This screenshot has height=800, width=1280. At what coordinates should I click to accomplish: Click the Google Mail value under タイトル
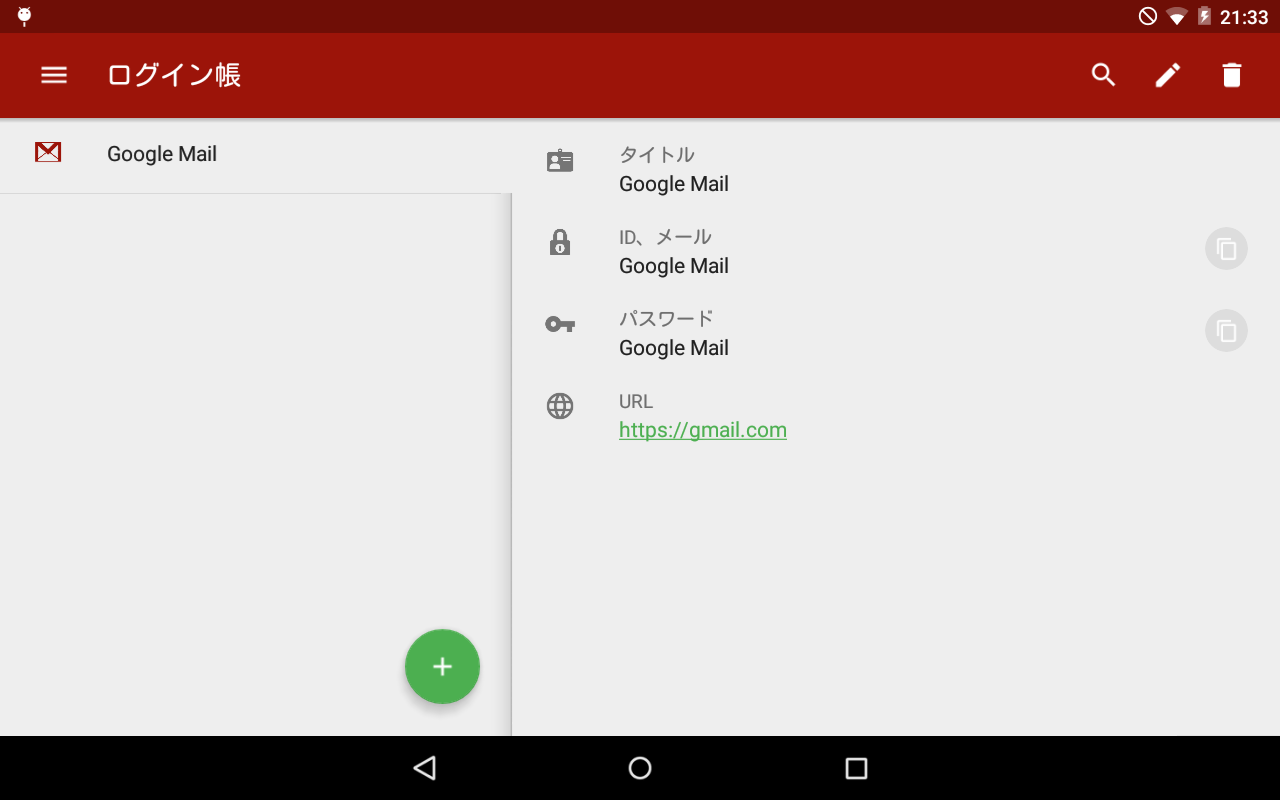coord(674,184)
